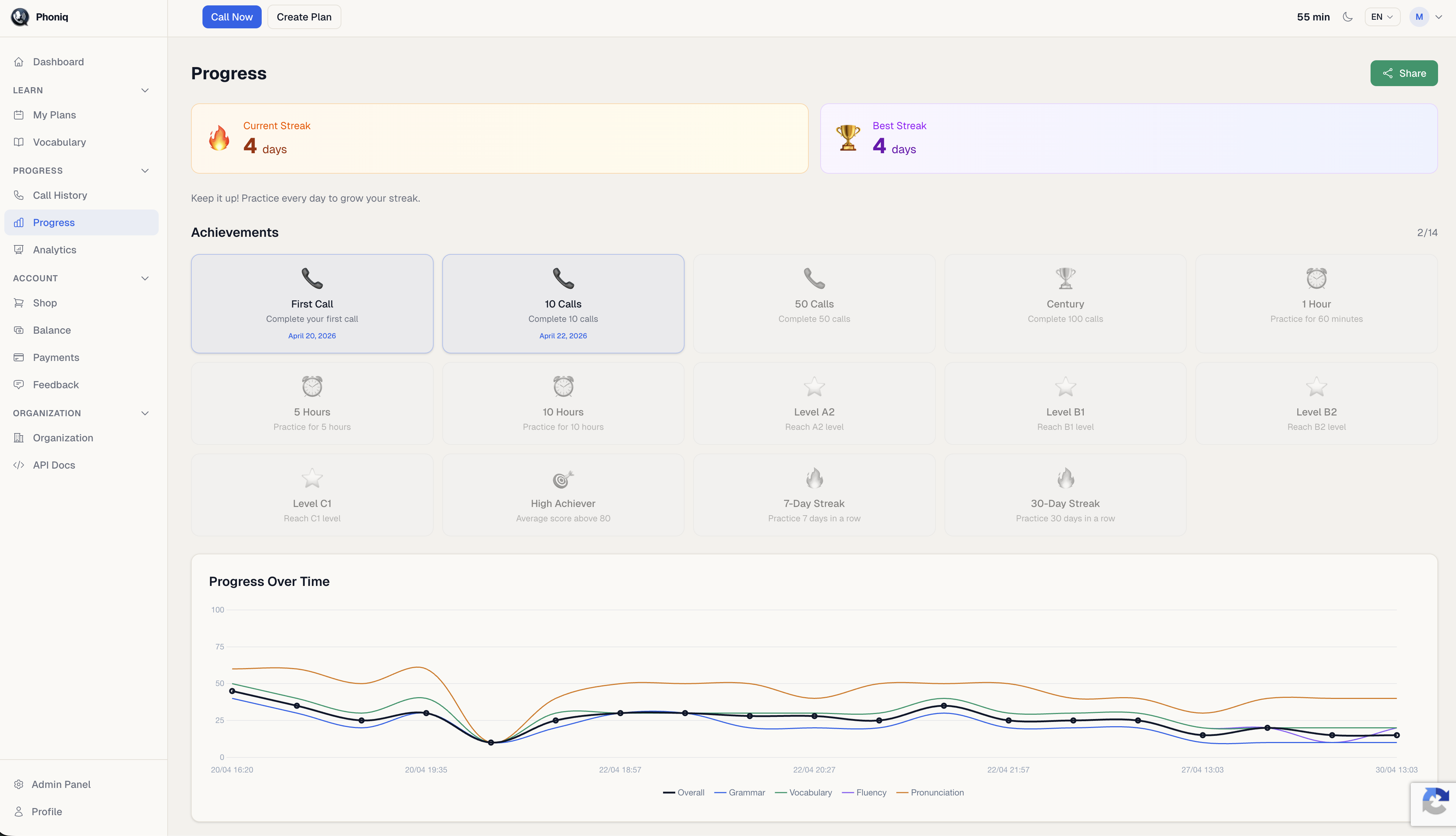Click the Level A2 star icon
This screenshot has height=836, width=1456.
tap(815, 386)
